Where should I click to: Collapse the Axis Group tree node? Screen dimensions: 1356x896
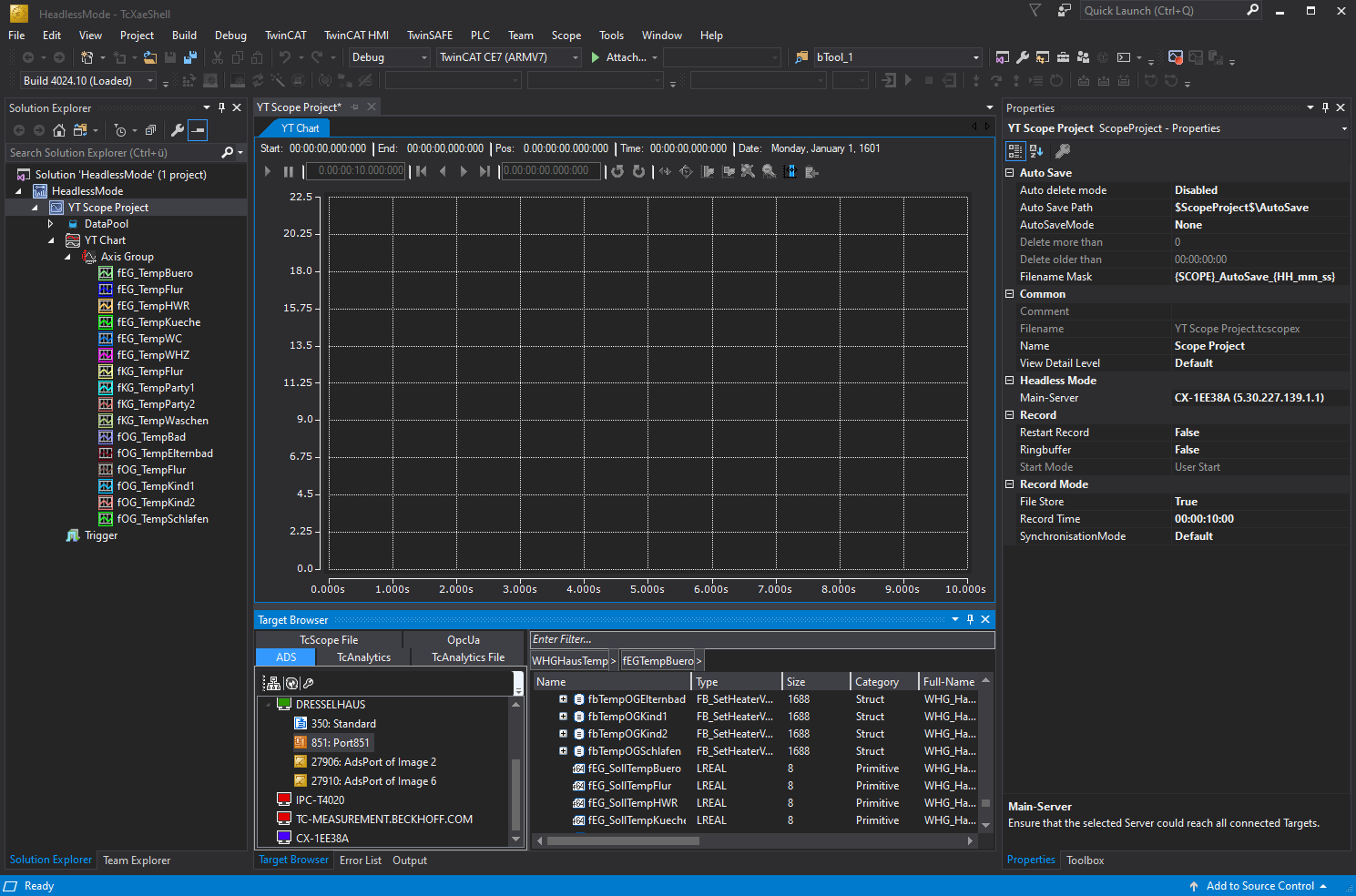point(67,257)
